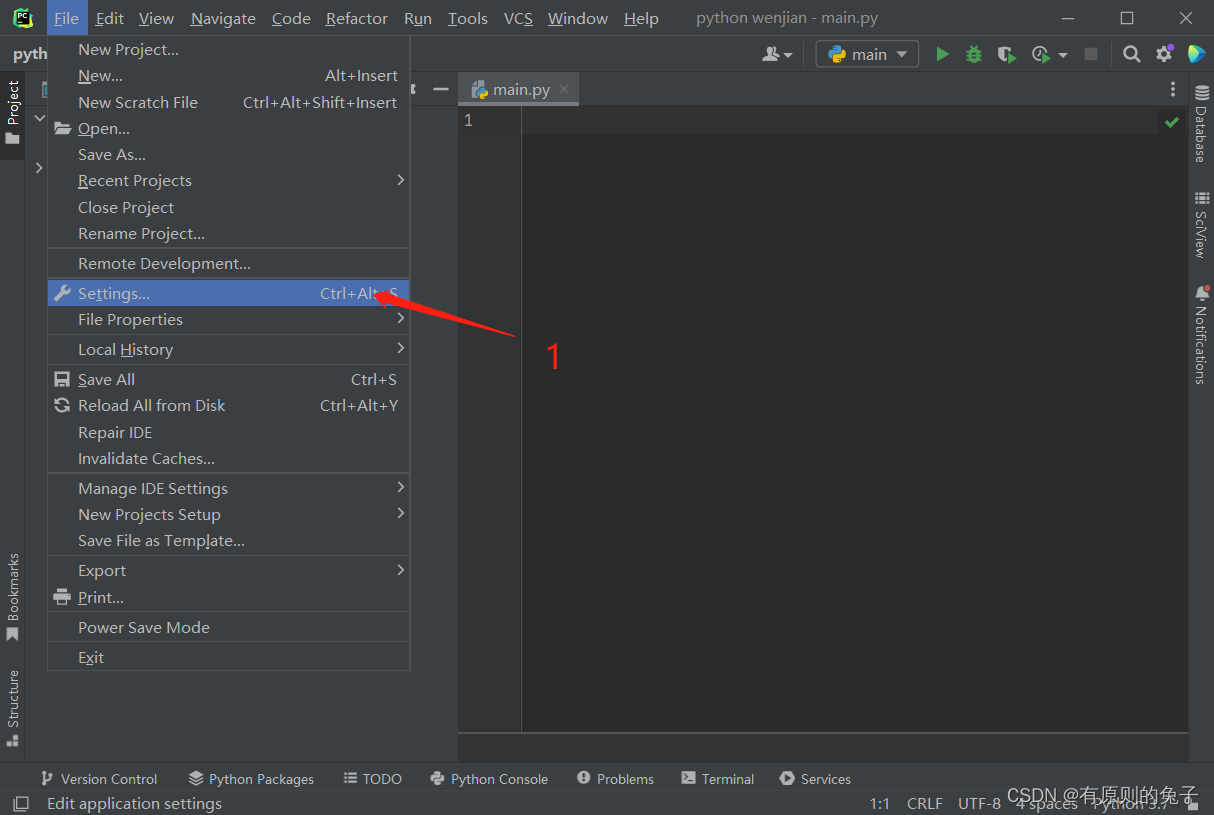Expand the Manage IDE Settings submenu
Image resolution: width=1214 pixels, height=815 pixels.
152,488
